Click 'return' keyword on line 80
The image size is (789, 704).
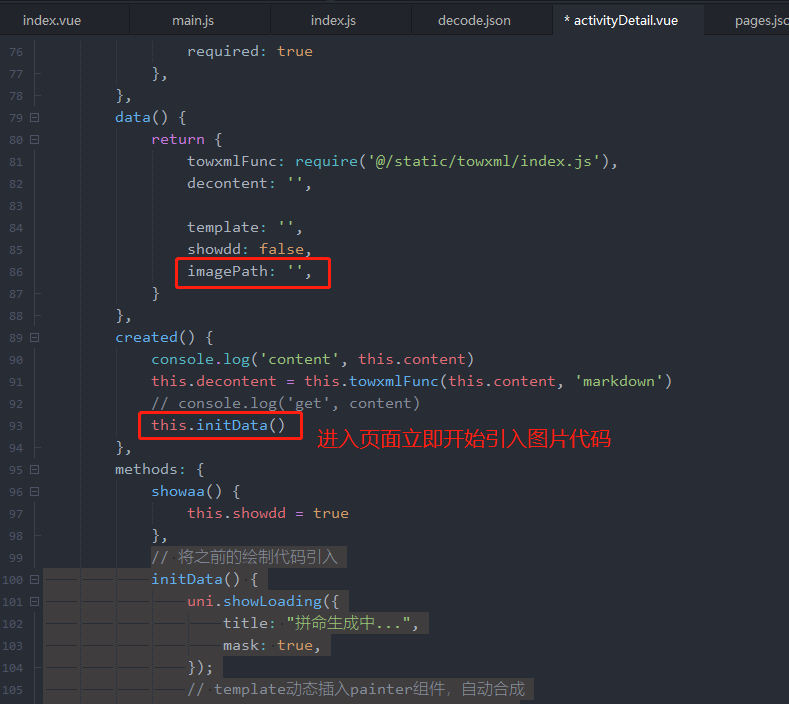(x=178, y=139)
